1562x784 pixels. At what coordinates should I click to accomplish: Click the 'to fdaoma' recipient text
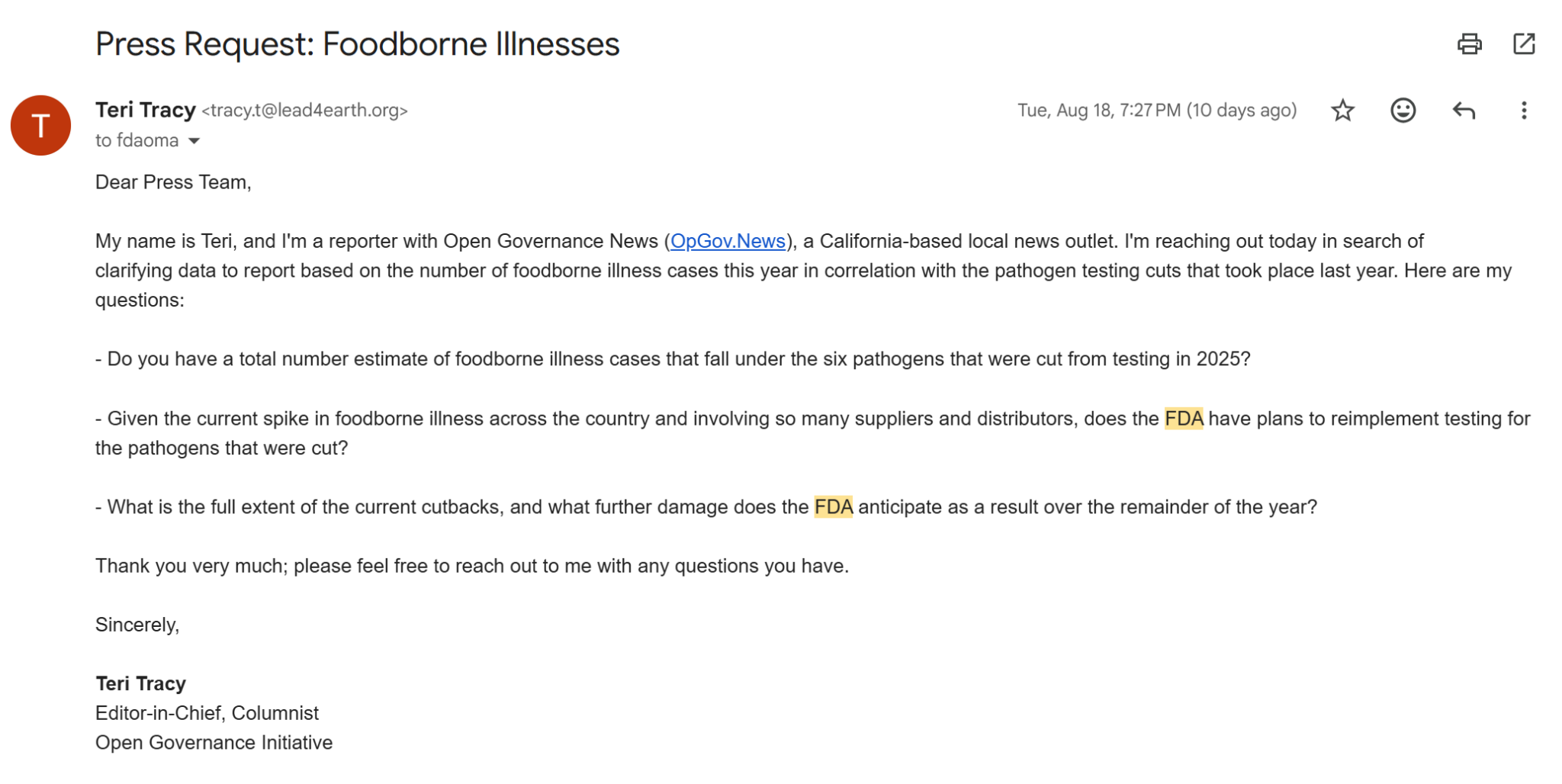tap(137, 140)
